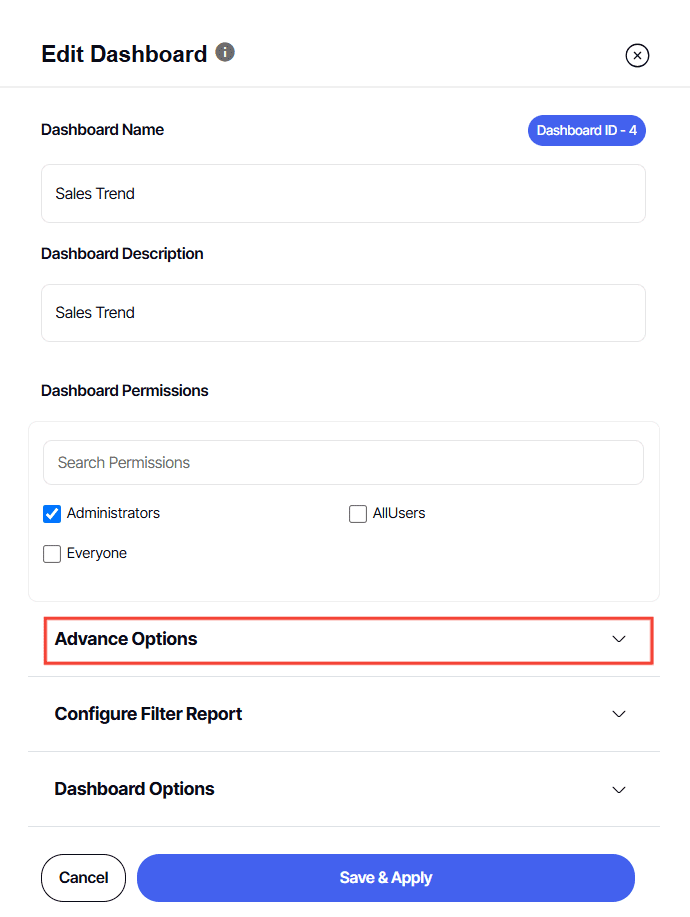Click the Advance Options chevron arrow
The height and width of the screenshot is (917, 690).
[x=619, y=639]
